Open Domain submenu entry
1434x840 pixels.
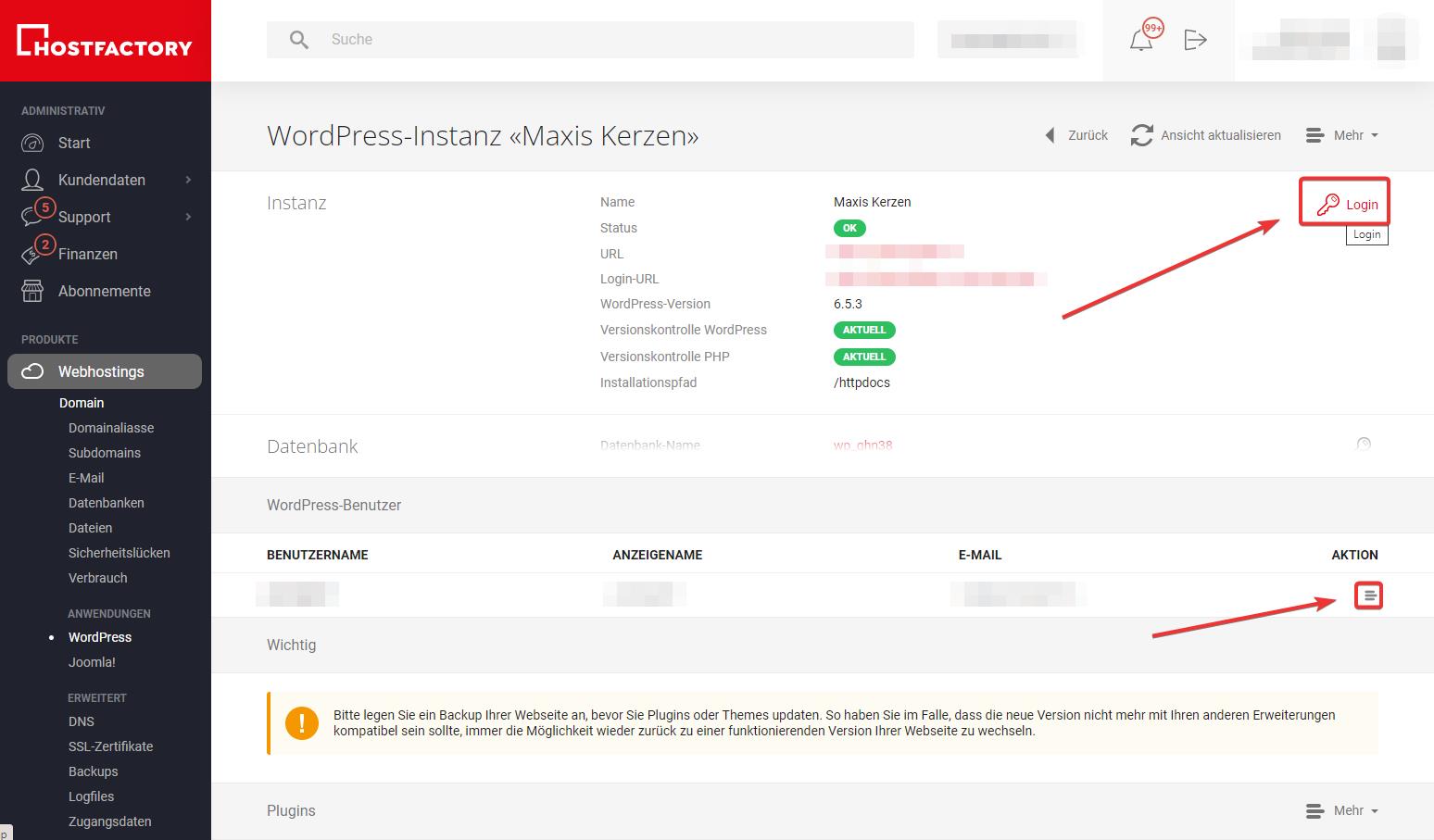(x=82, y=403)
